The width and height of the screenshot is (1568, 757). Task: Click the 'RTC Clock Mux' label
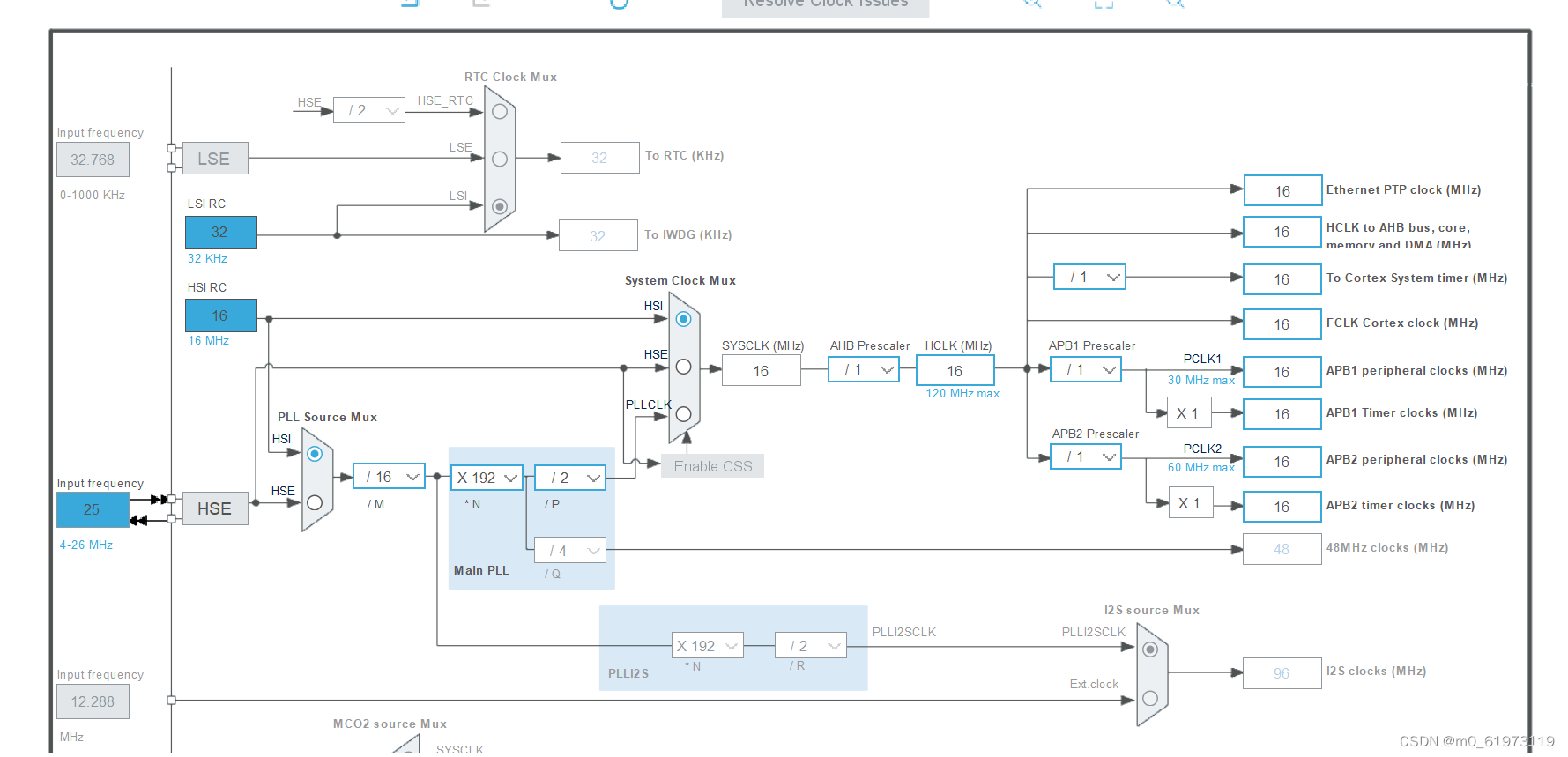(511, 77)
